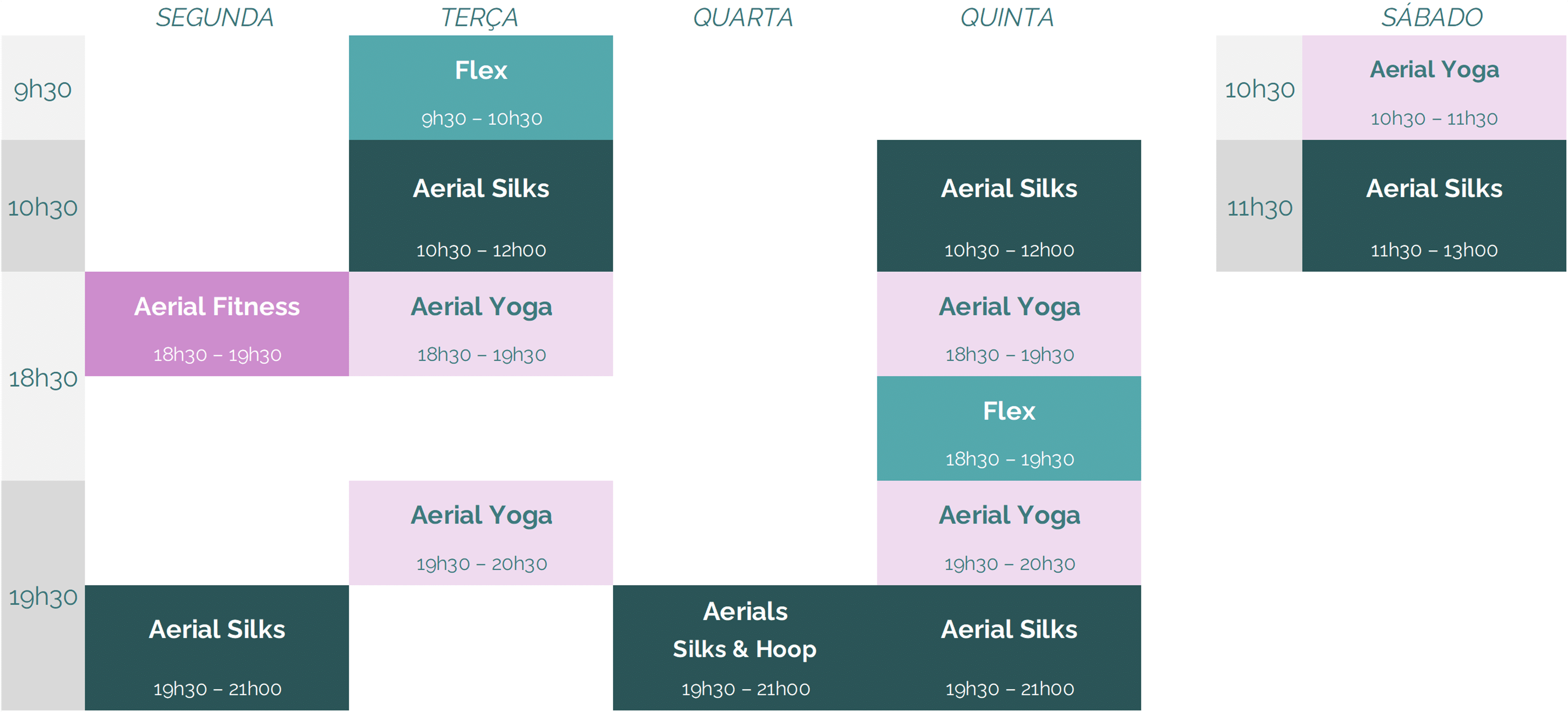
Task: Choose Tuesday Aerial Yoga 19h30 – 20h30
Action: 480,533
